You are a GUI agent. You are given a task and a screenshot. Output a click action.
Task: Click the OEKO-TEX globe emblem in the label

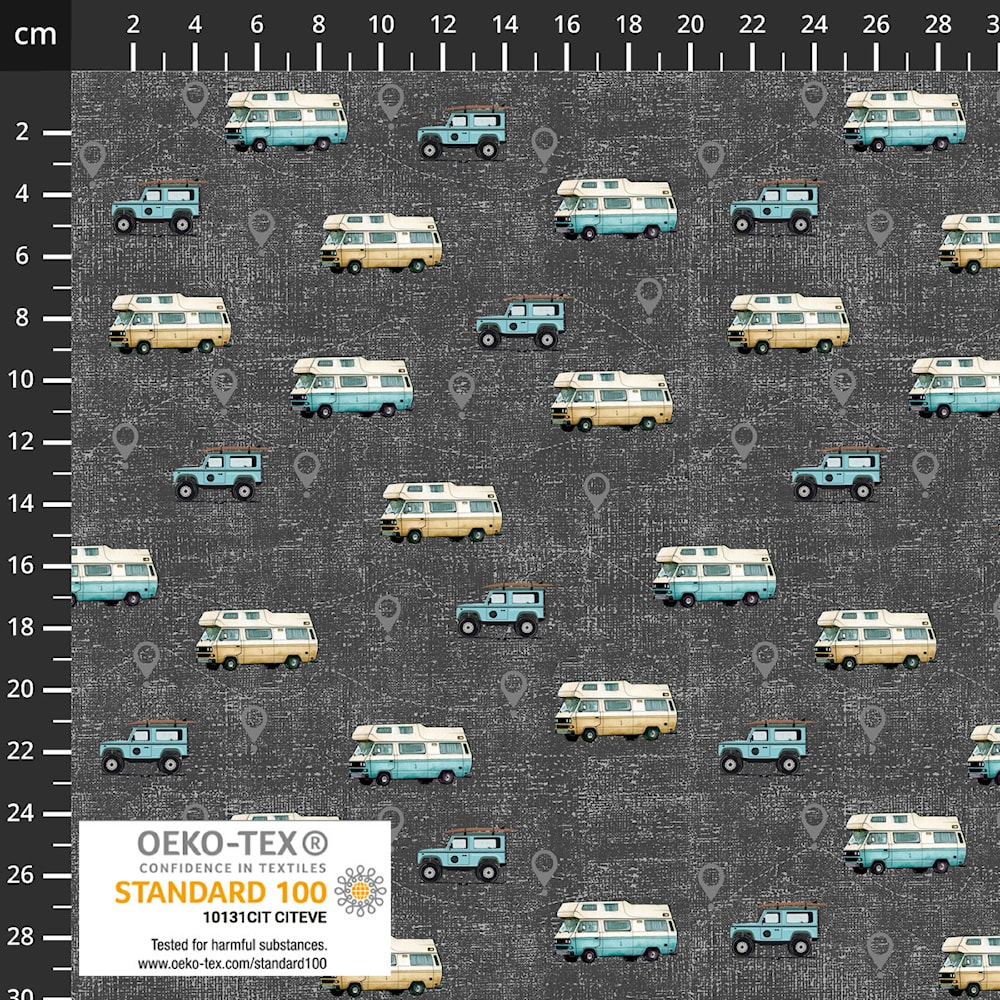[361, 890]
